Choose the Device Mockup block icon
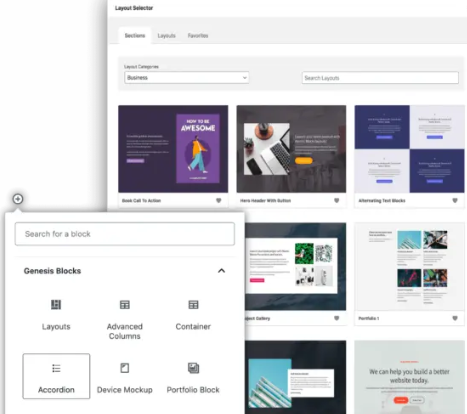Screen dimensions: 467x414 (125, 368)
